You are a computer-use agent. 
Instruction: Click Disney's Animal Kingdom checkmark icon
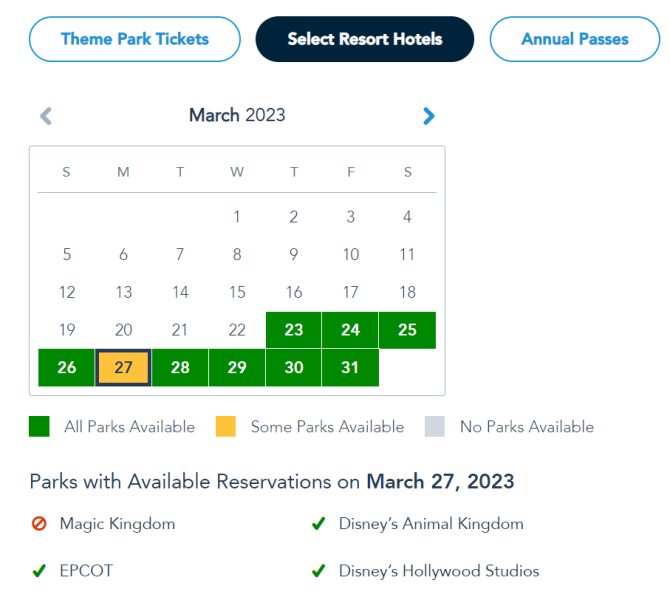(x=318, y=523)
